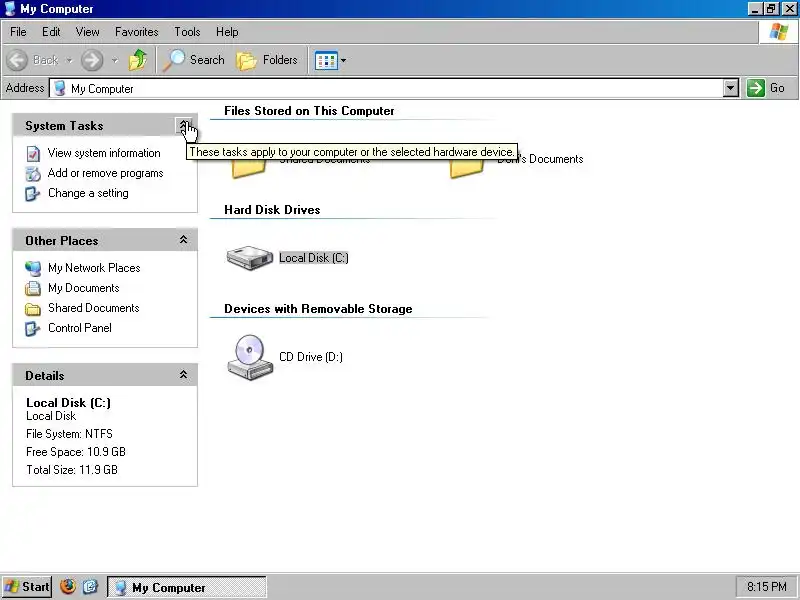
Task: Go up one folder level icon
Action: (x=137, y=60)
